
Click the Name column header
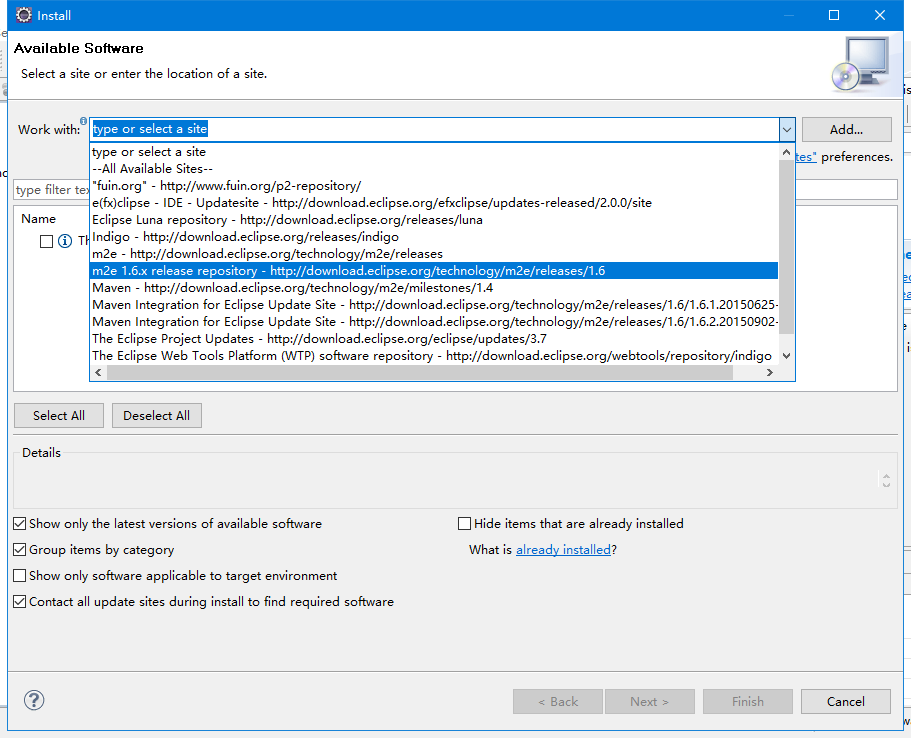pyautogui.click(x=38, y=218)
